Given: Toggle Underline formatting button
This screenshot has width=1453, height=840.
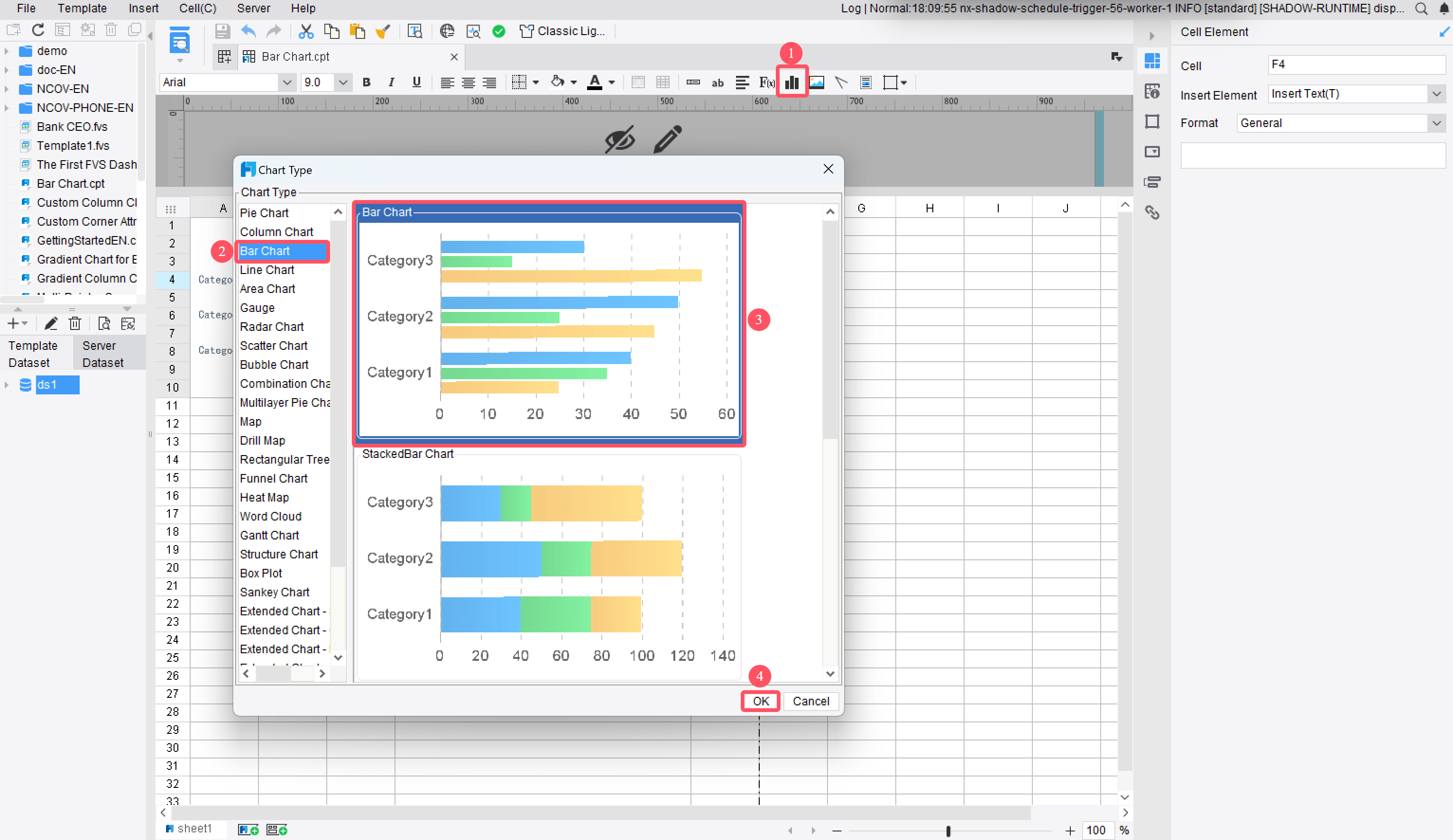Looking at the screenshot, I should [416, 82].
